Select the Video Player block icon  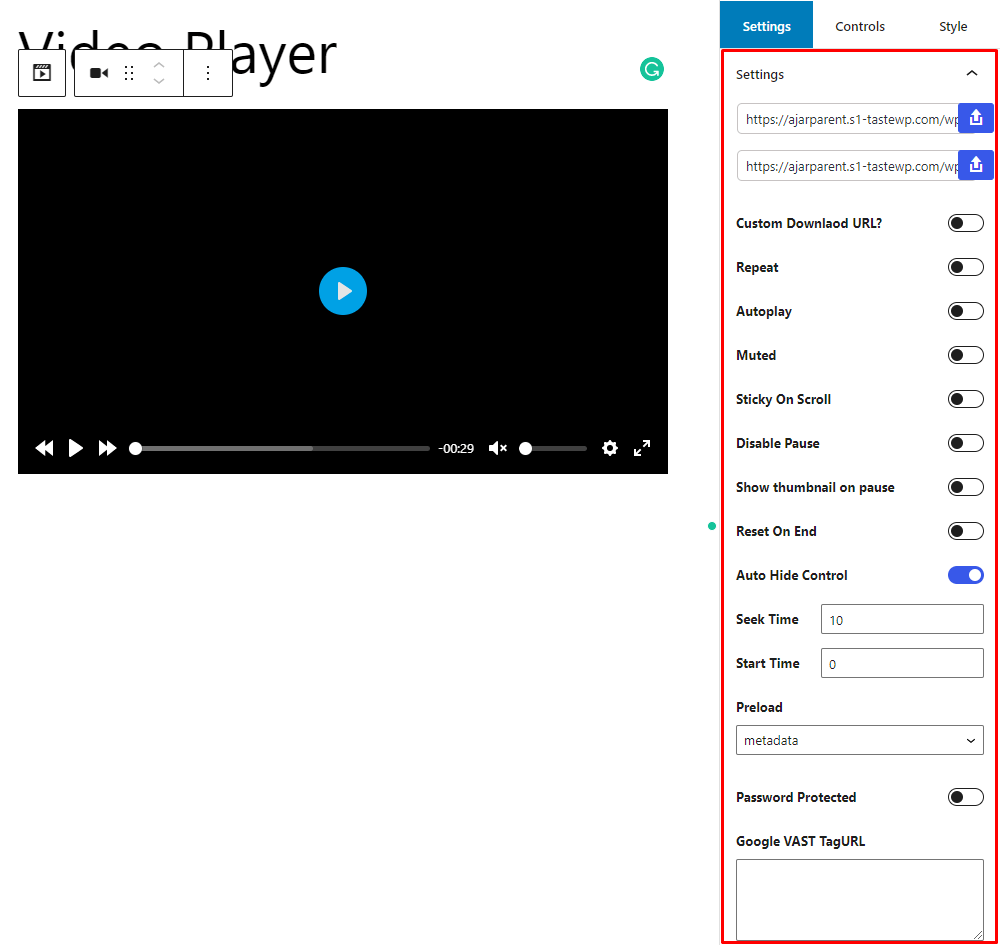click(41, 72)
